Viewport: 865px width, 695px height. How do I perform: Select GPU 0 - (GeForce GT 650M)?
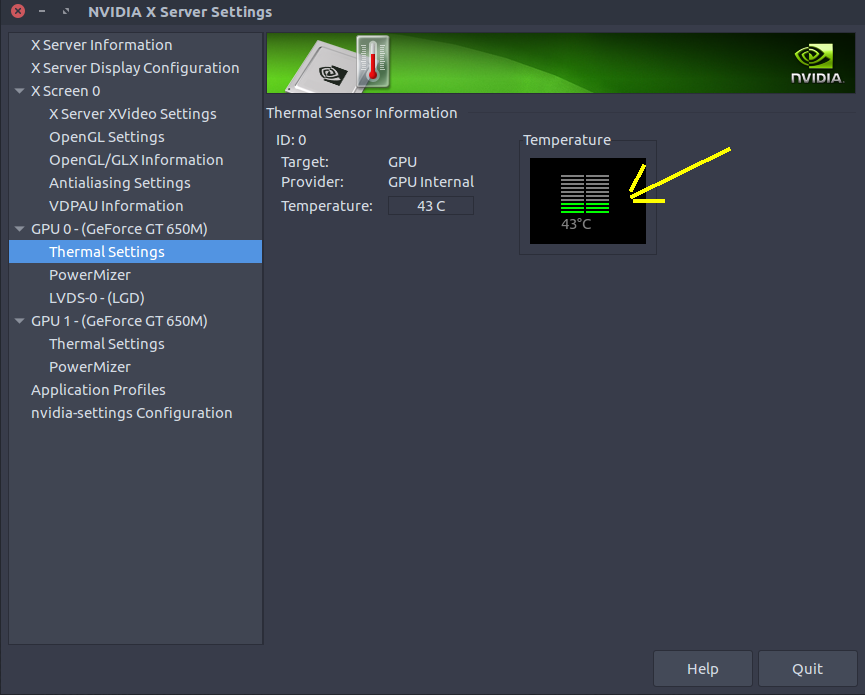(119, 229)
